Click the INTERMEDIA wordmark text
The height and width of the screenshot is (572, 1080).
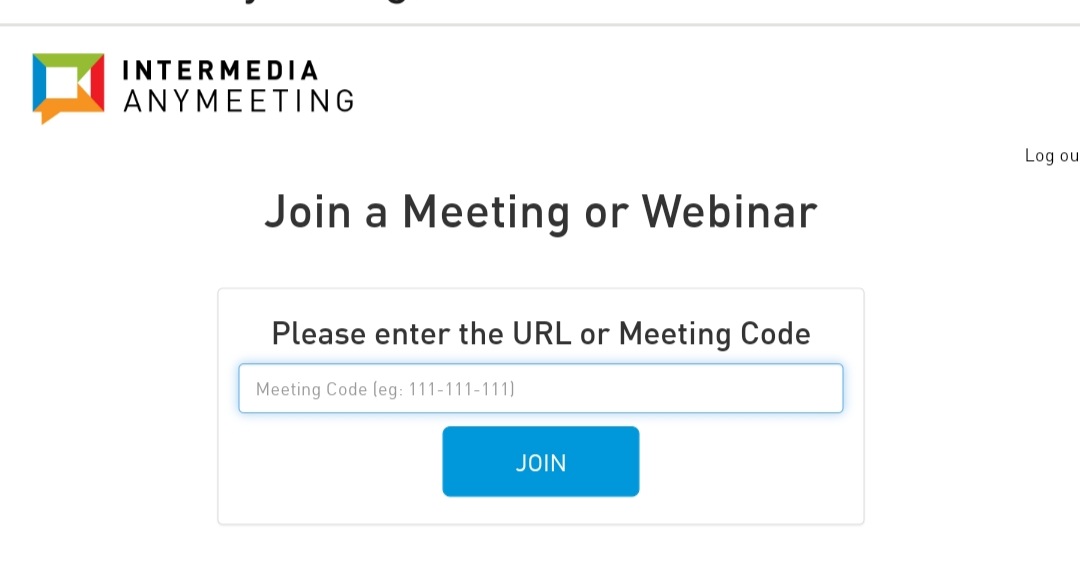[220, 71]
